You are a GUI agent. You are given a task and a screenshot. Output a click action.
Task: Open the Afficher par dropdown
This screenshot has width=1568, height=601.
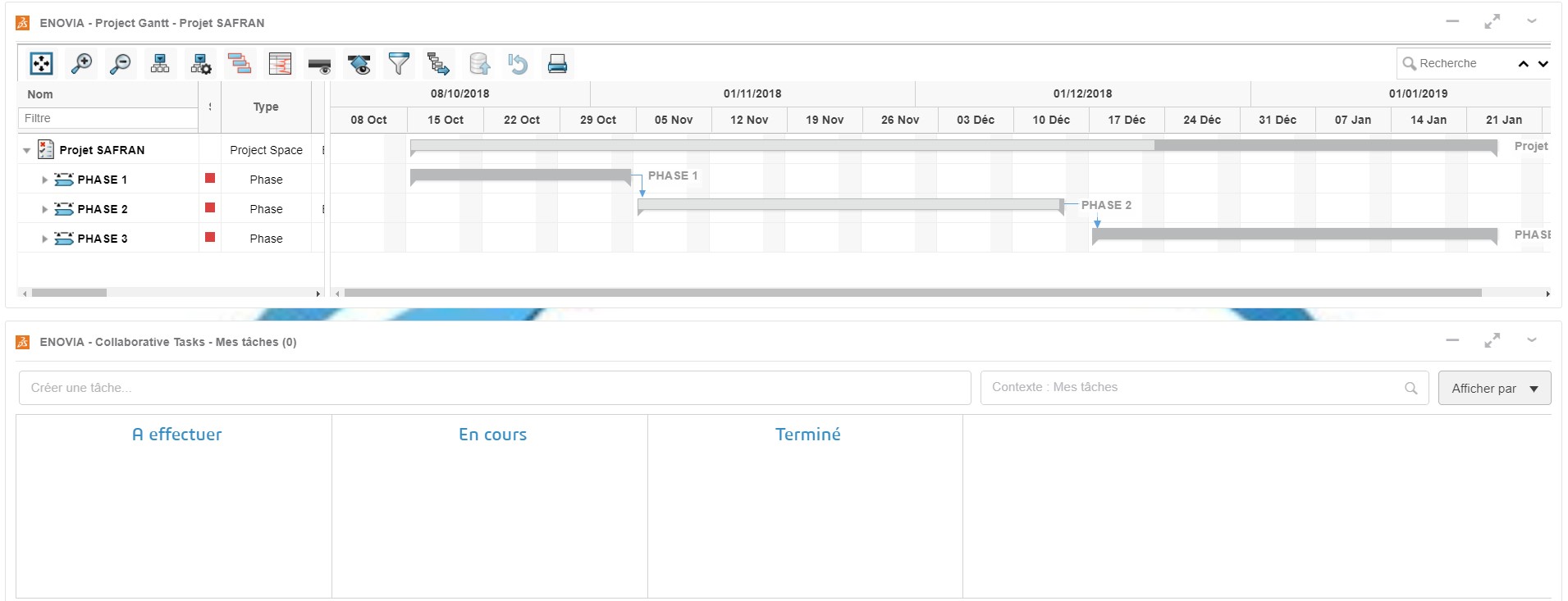1494,388
